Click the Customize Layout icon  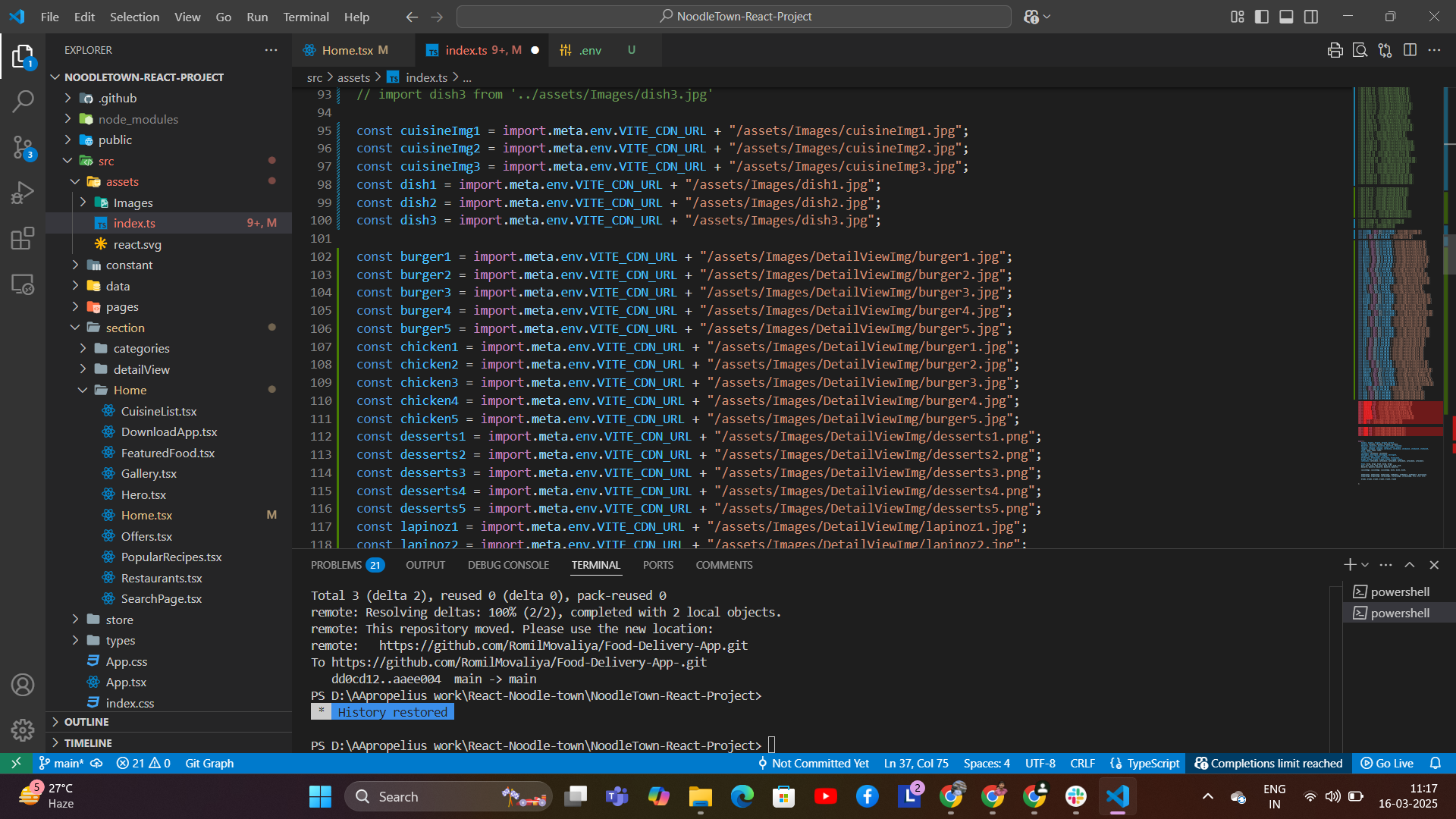[1238, 17]
